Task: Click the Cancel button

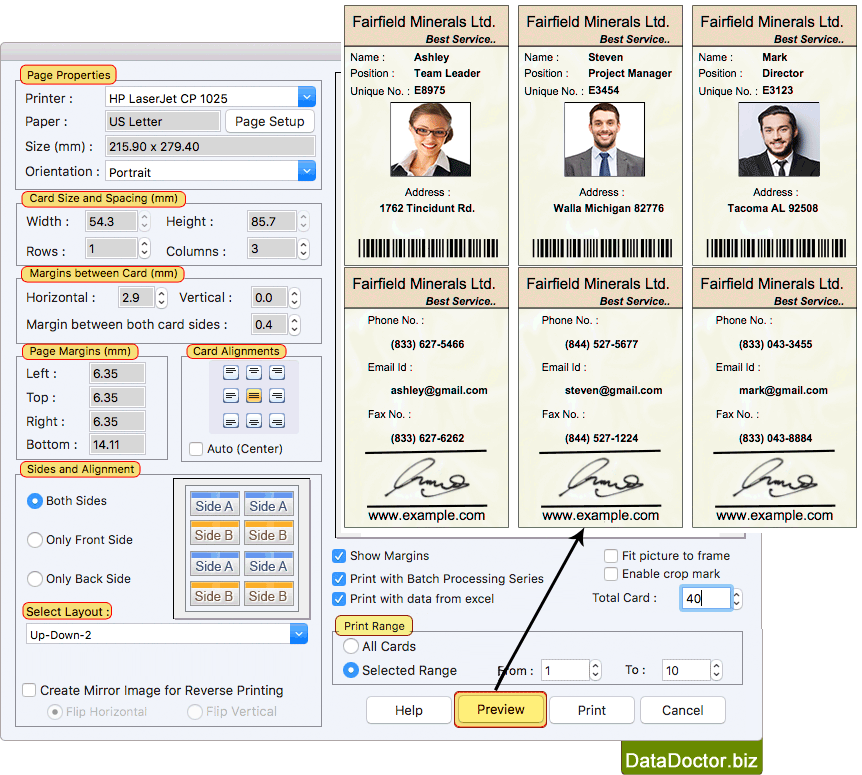Action: [x=682, y=710]
